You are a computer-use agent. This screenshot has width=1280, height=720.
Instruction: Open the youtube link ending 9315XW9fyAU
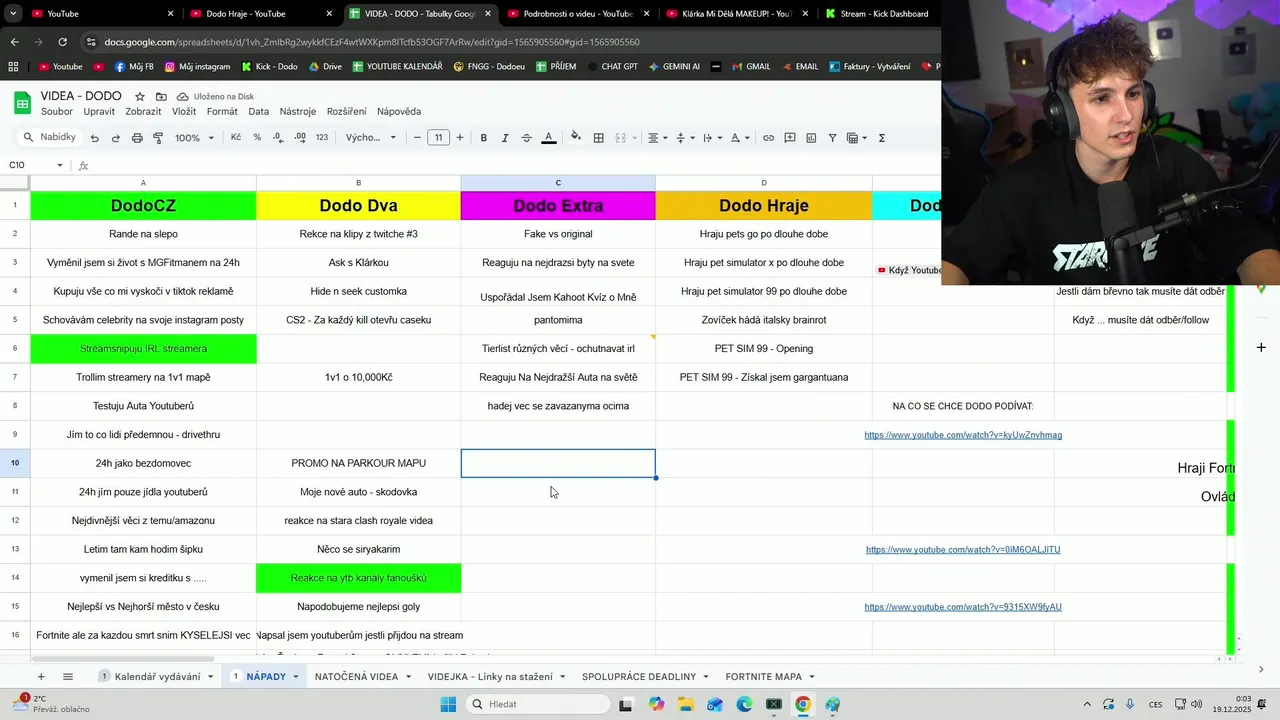[x=963, y=607]
